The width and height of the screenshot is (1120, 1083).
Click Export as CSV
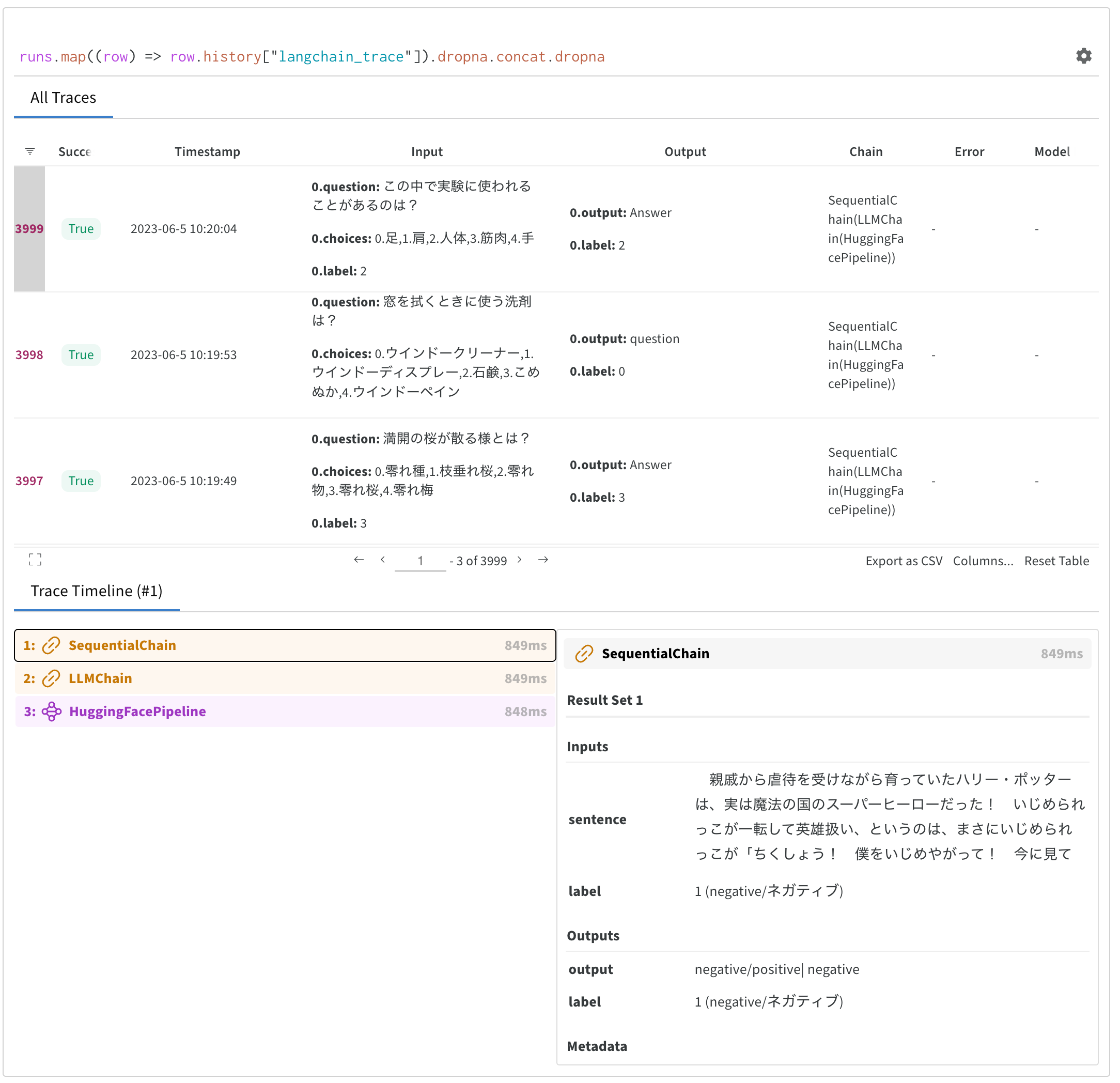tap(904, 561)
